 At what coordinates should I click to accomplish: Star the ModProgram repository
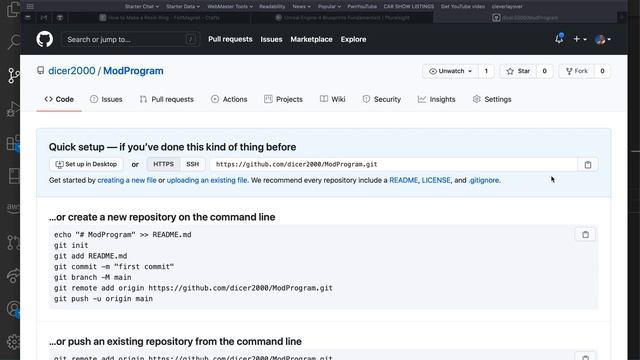point(518,71)
